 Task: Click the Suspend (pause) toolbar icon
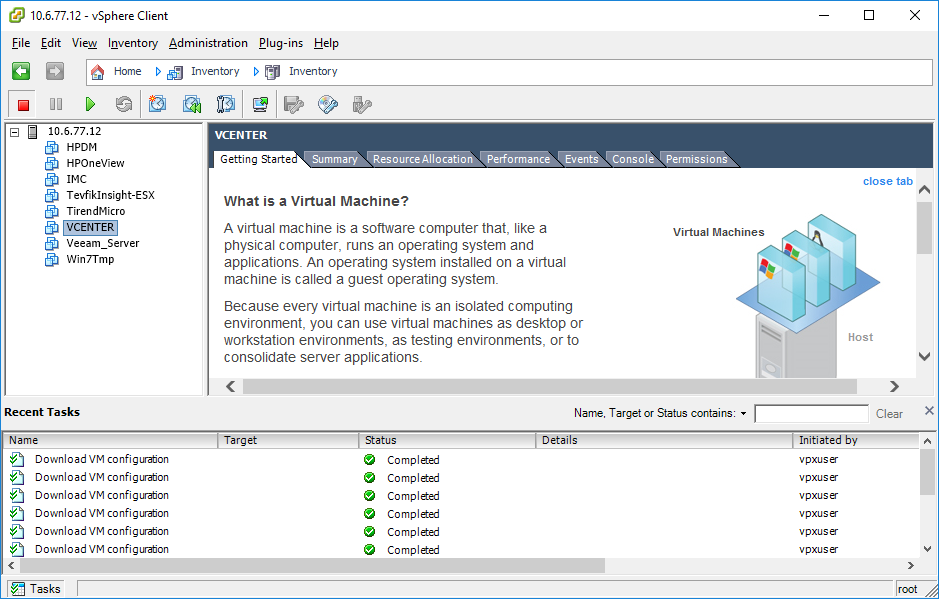tap(56, 105)
